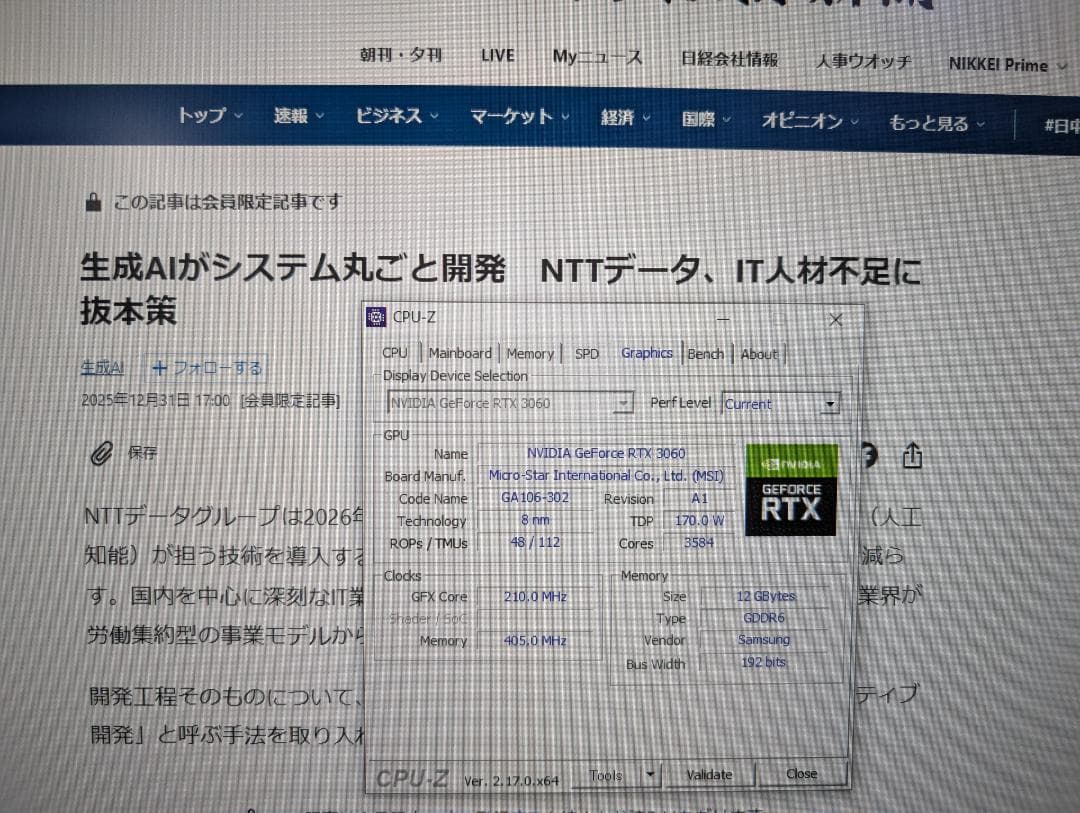Click the フォローする button
The width and height of the screenshot is (1080, 813).
[207, 368]
